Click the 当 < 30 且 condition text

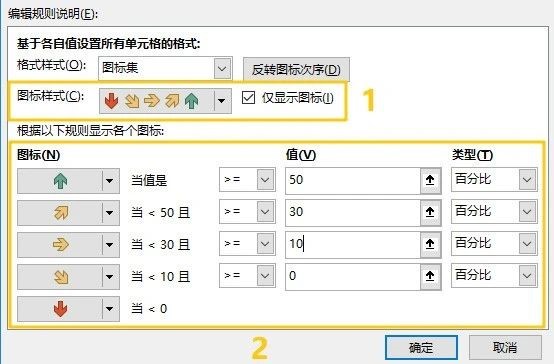(160, 245)
